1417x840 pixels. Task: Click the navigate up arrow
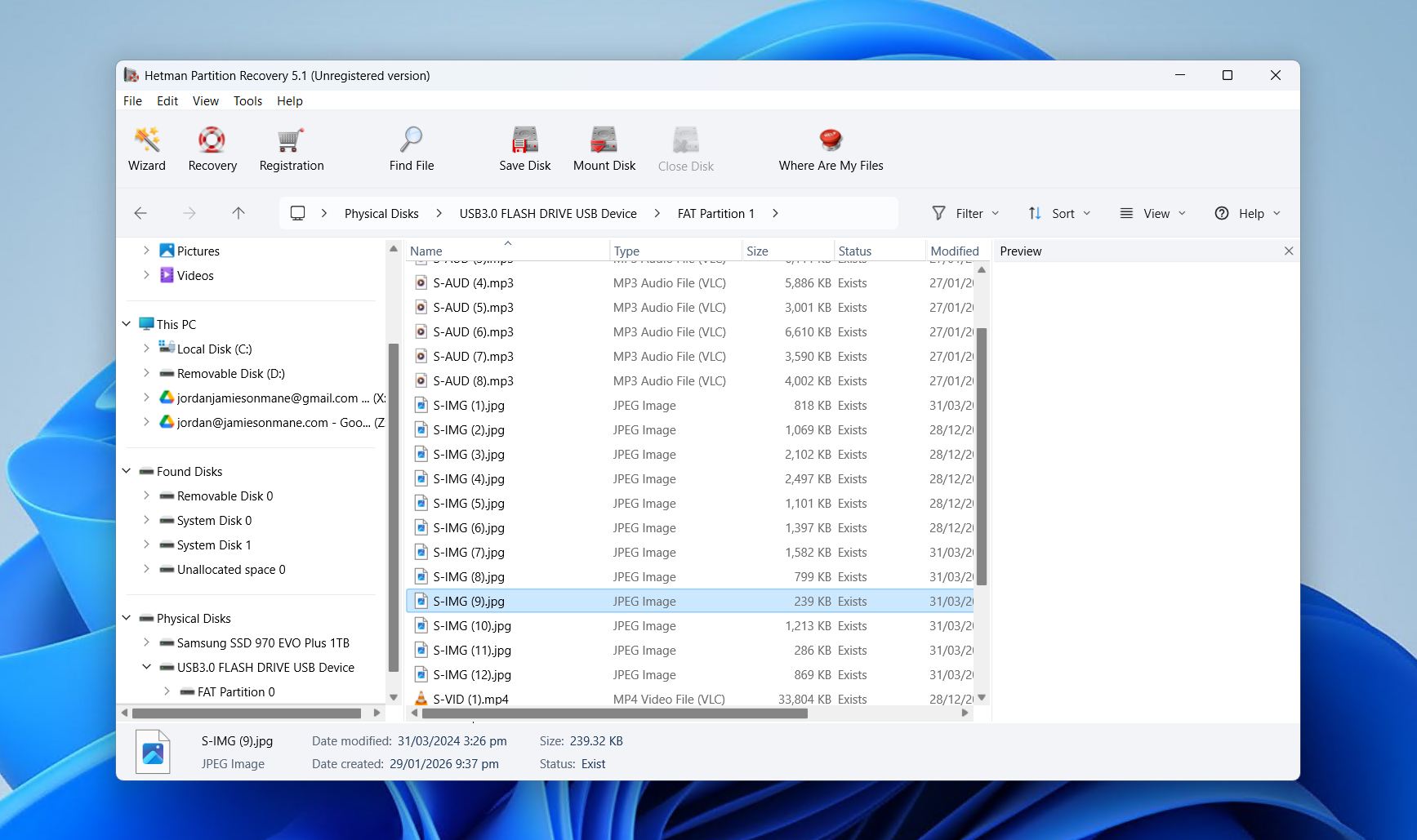[238, 213]
